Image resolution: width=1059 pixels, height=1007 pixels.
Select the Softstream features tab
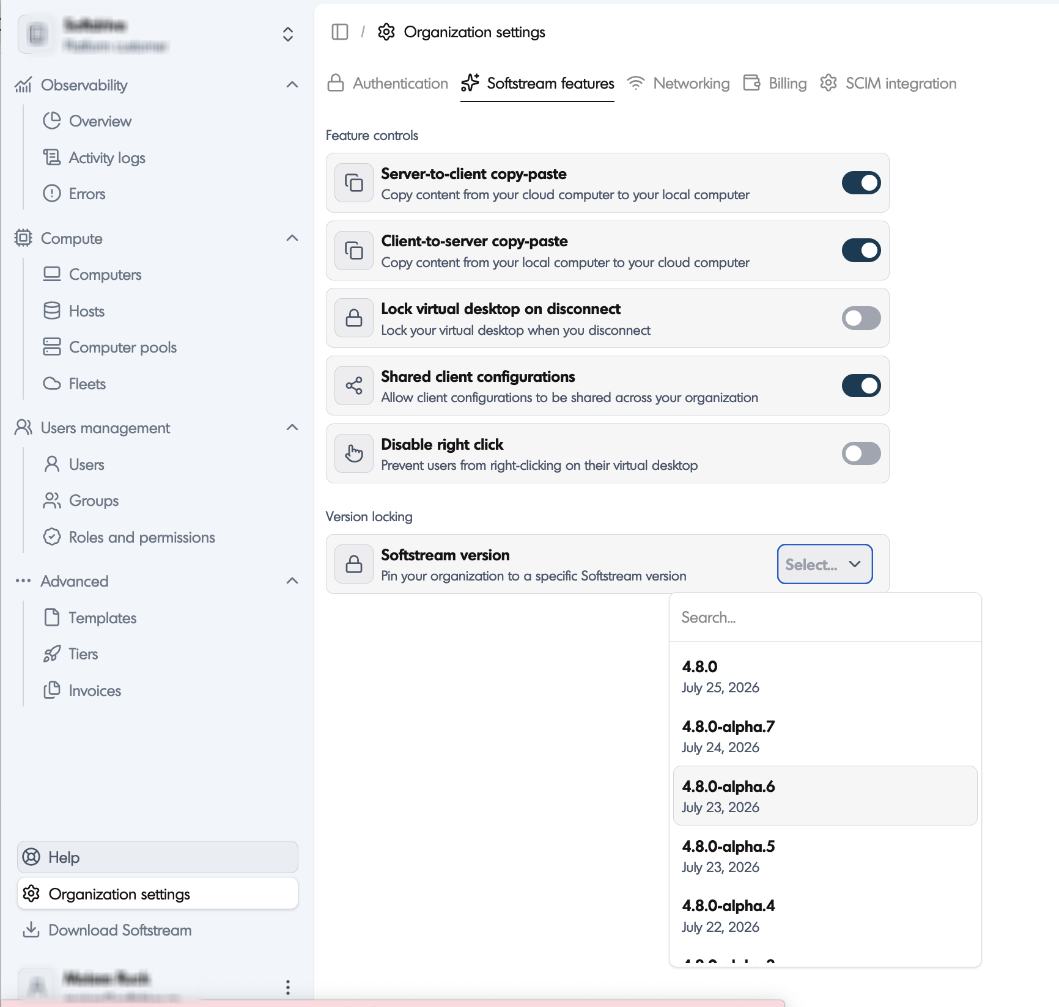[x=538, y=84]
